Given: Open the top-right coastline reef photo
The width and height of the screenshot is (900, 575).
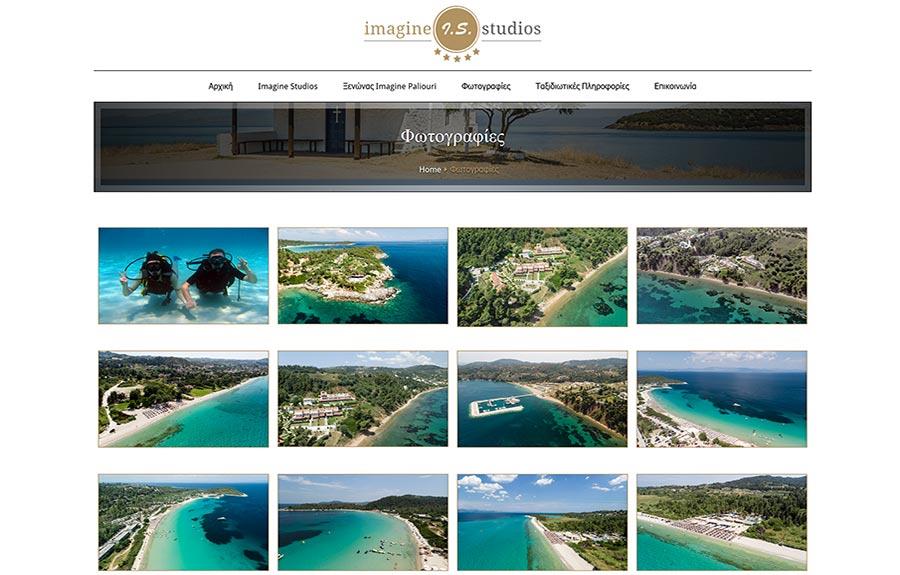Looking at the screenshot, I should point(721,275).
